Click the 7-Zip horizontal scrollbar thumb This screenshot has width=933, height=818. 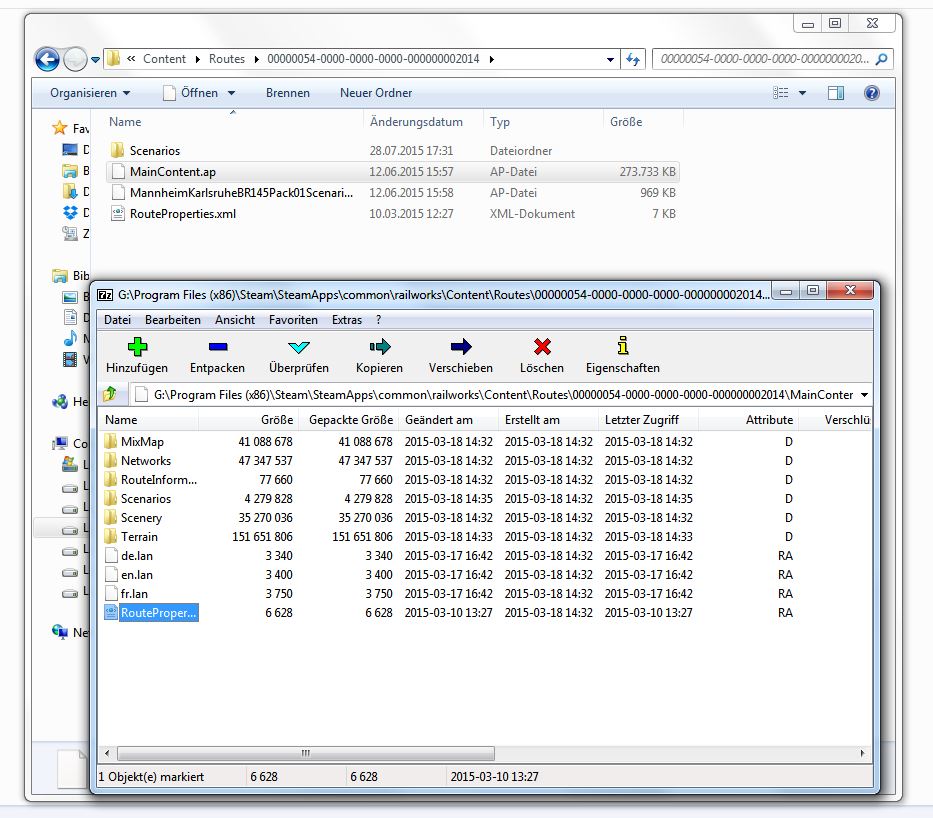tap(306, 753)
